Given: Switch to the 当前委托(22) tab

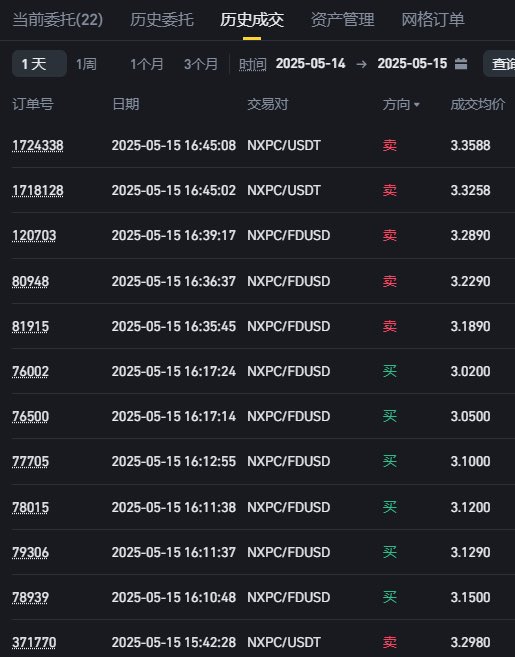Looking at the screenshot, I should pos(57,20).
